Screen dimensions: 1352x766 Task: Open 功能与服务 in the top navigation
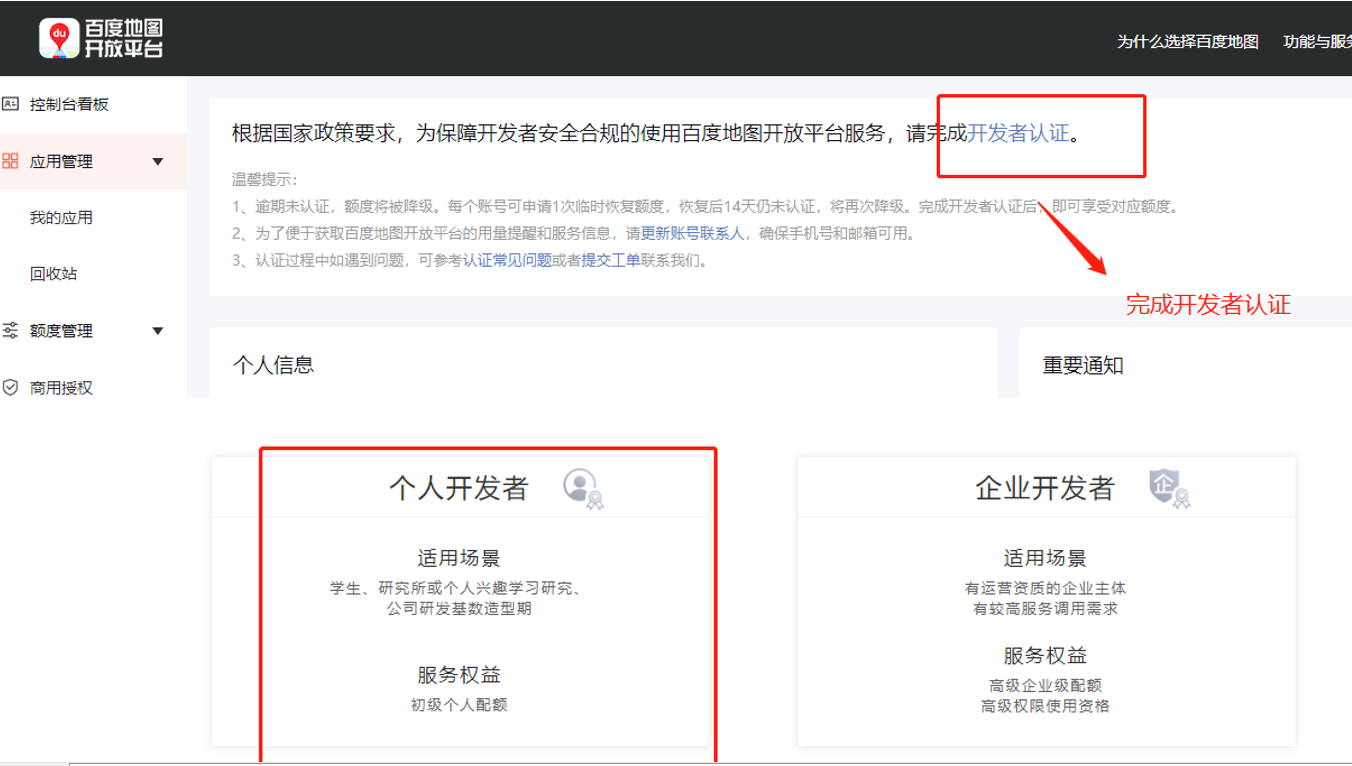(1318, 42)
